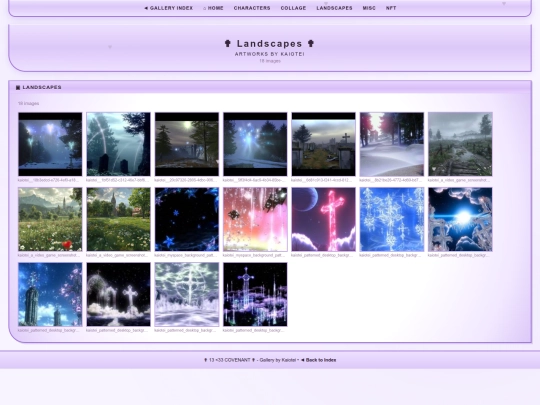The height and width of the screenshot is (405, 540).
Task: Click the cross icon left of Landscapes title
Action: click(228, 43)
